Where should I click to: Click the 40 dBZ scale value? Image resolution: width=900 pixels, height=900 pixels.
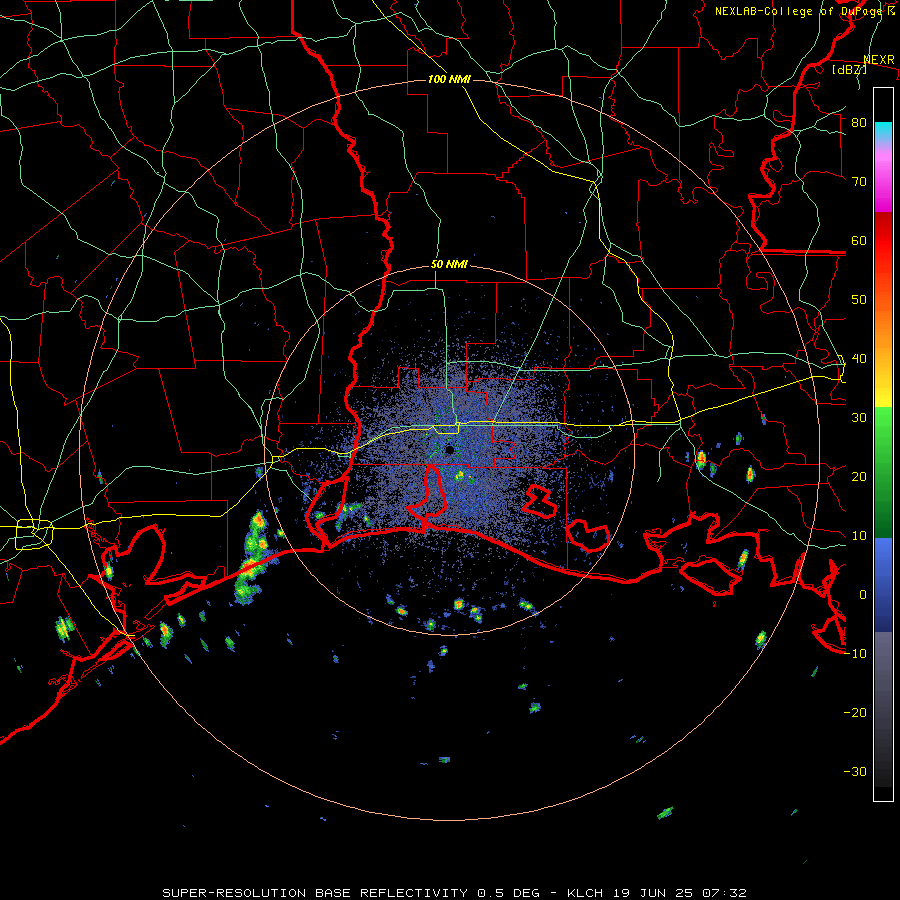coord(859,359)
